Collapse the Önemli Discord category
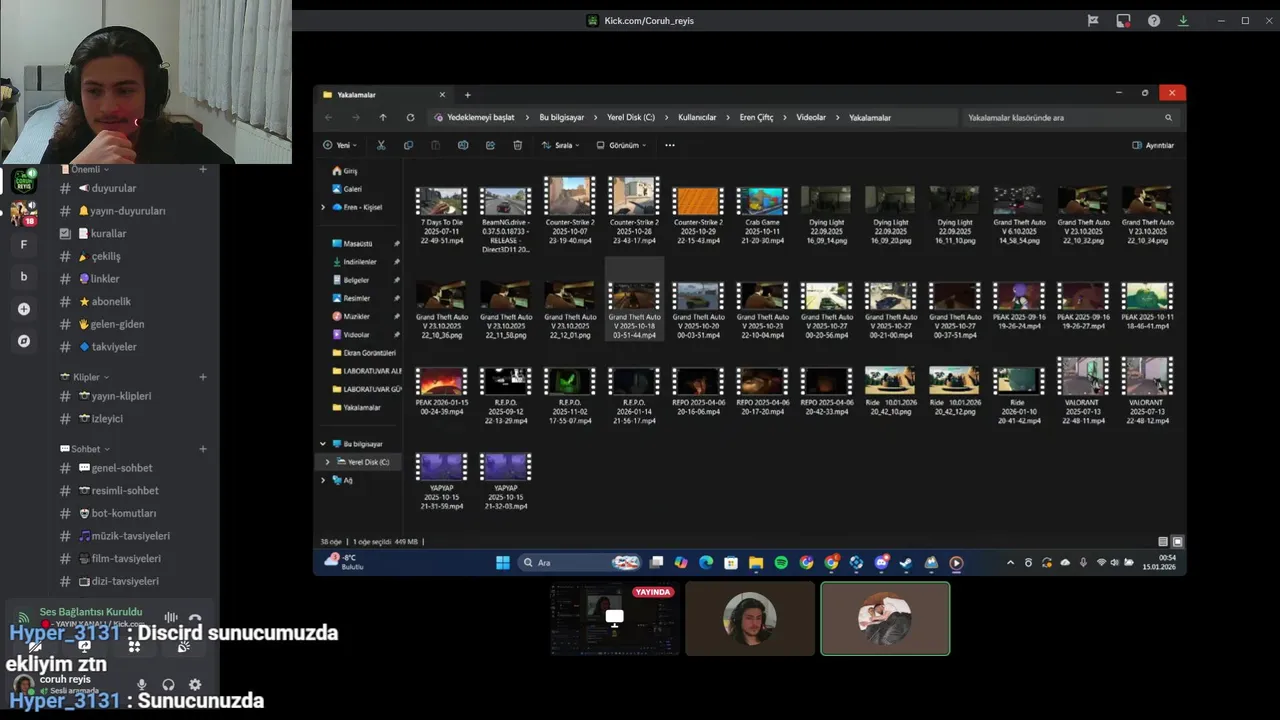This screenshot has height=720, width=1280. click(85, 170)
